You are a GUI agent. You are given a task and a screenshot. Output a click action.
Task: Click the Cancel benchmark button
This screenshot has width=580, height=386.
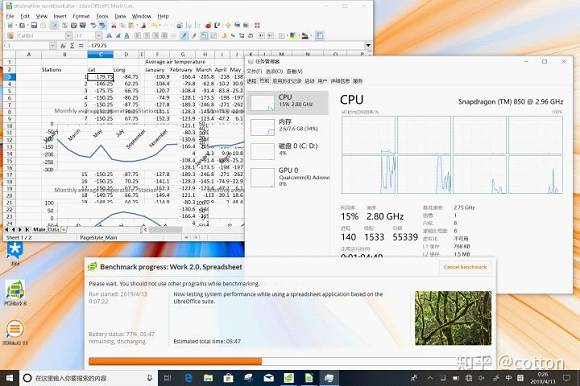pyautogui.click(x=465, y=267)
